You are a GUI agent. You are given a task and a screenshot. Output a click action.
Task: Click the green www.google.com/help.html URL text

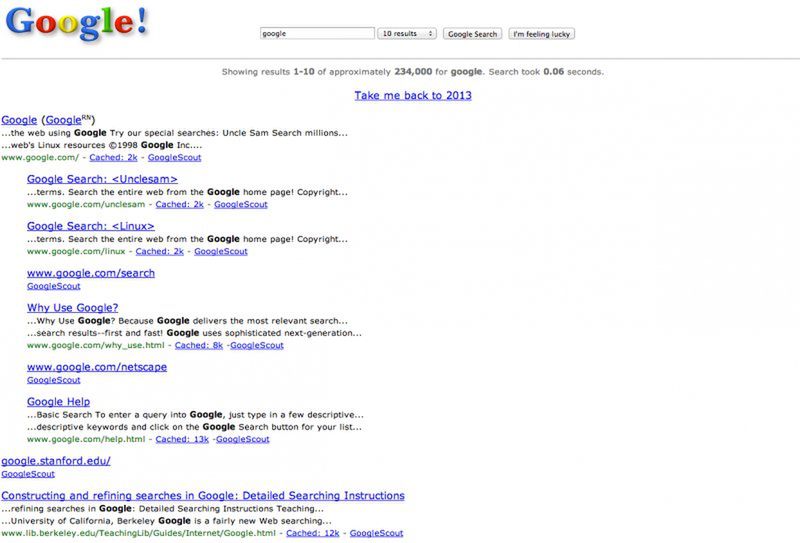click(86, 439)
